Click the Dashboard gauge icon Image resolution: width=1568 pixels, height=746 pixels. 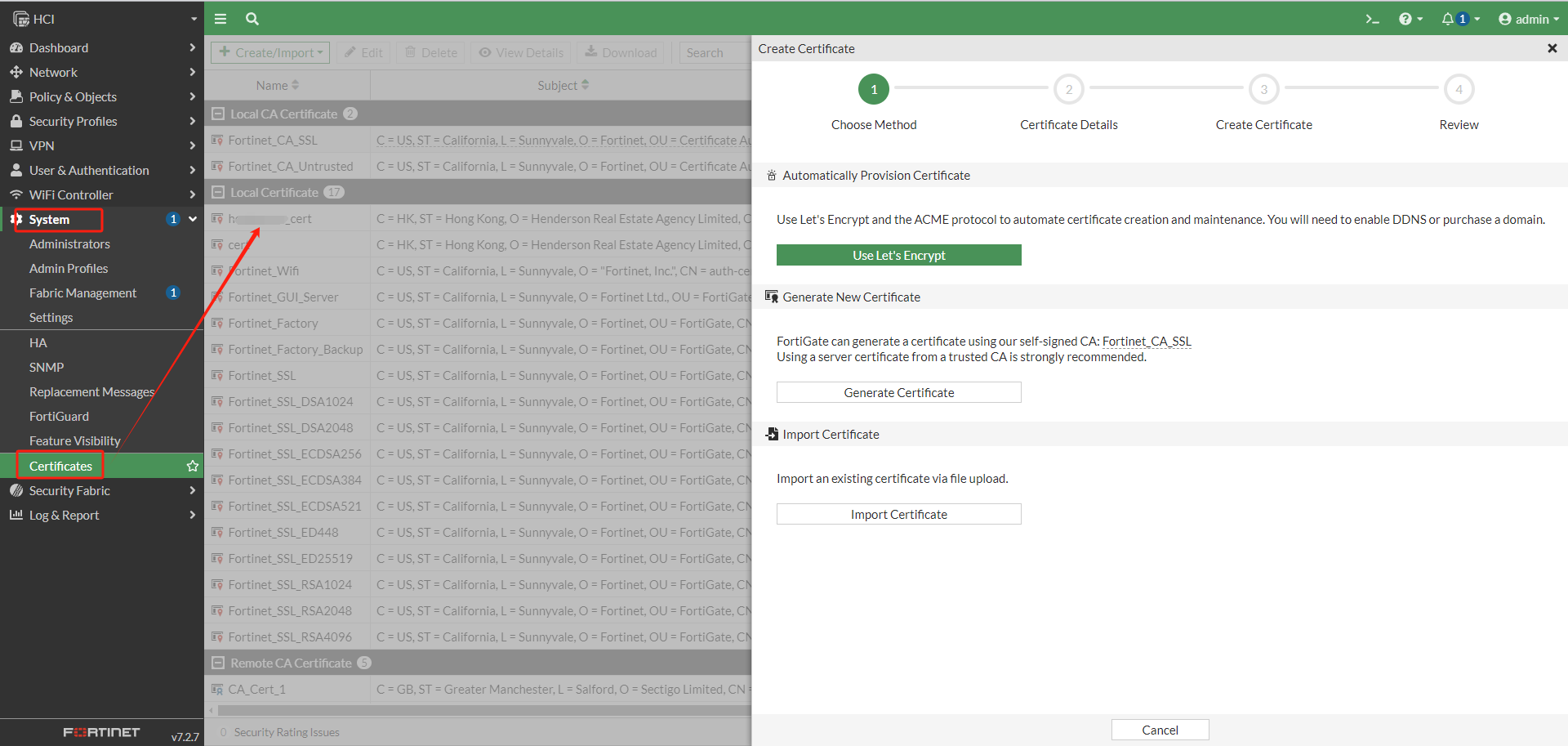pyautogui.click(x=16, y=47)
